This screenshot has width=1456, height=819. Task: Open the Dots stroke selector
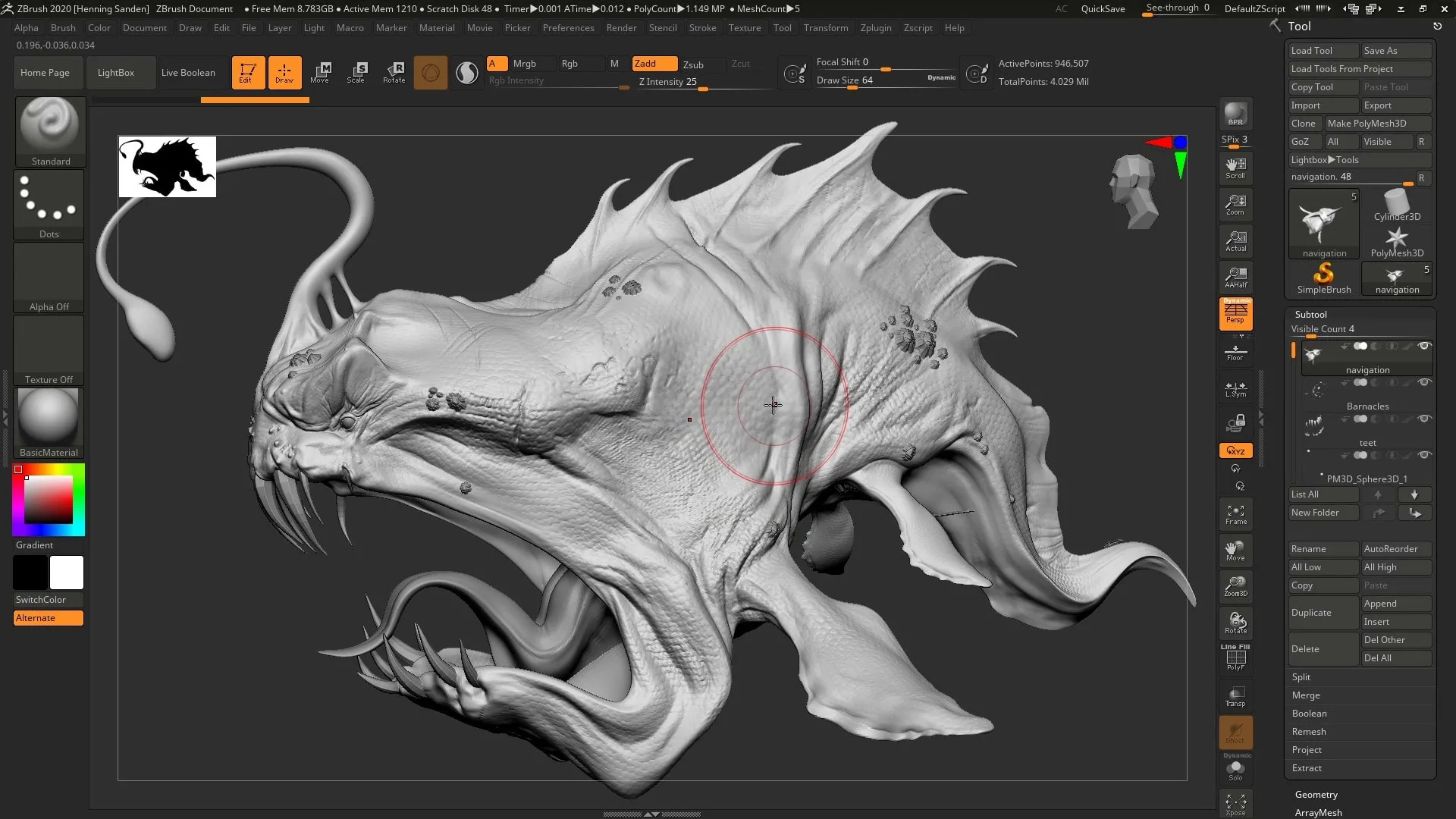[x=49, y=205]
